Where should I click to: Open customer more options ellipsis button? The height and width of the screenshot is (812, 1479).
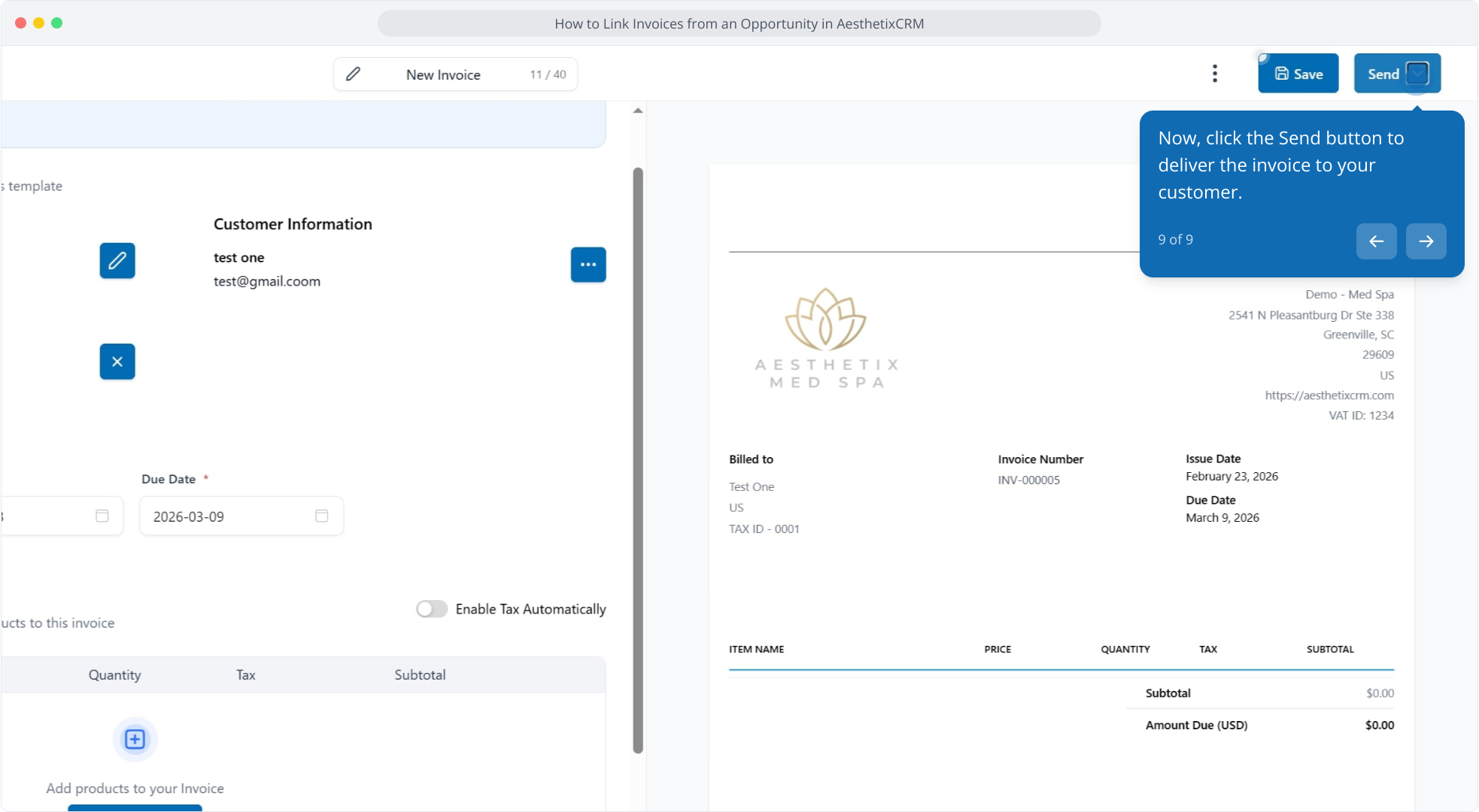(588, 265)
